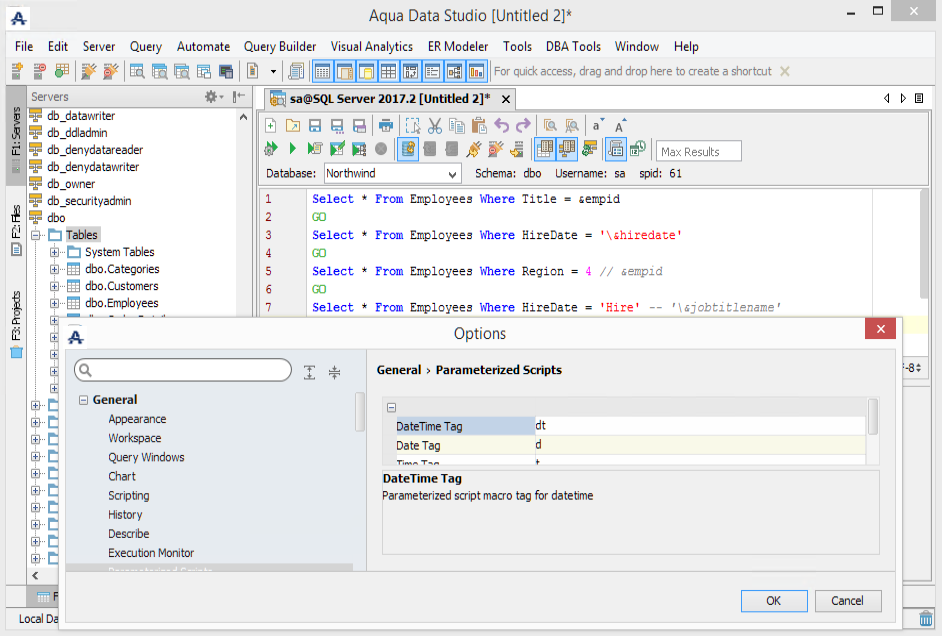
Task: Click the Redo arrow icon
Action: point(522,126)
